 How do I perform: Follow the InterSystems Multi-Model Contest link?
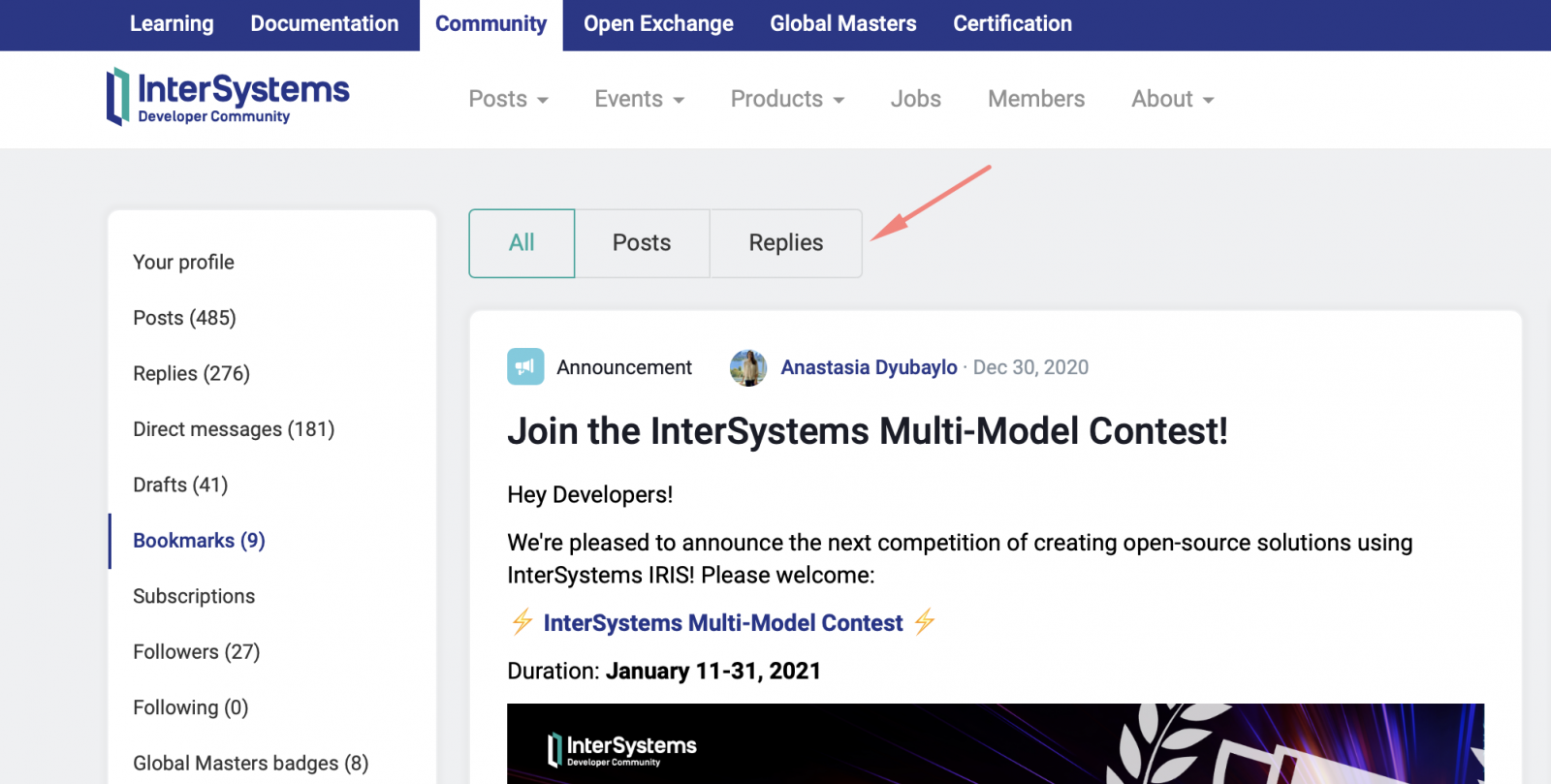[723, 623]
